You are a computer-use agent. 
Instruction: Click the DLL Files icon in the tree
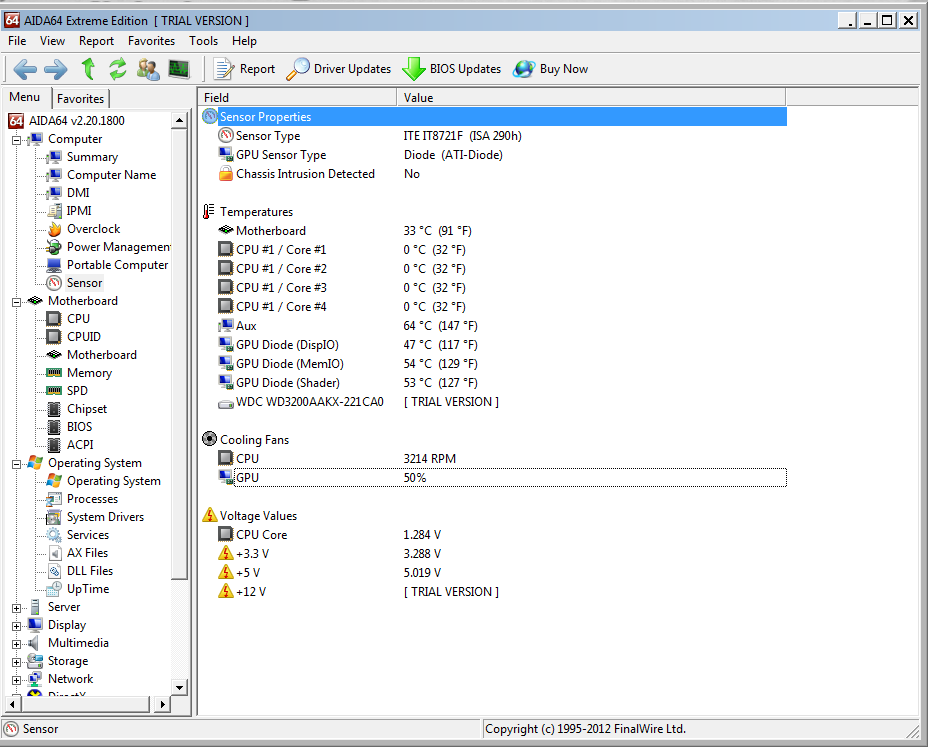[54, 571]
